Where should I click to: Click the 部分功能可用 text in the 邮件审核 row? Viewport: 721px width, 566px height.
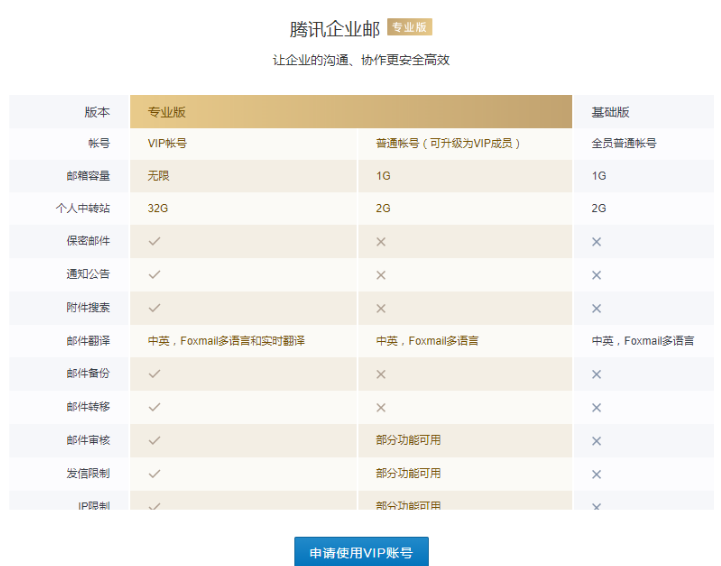pos(408,440)
